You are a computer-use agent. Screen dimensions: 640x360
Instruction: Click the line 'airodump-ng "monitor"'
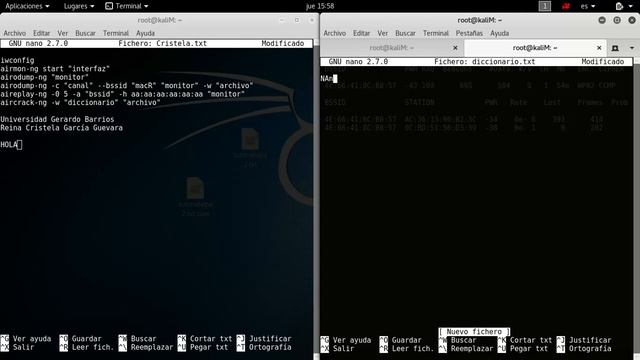[44, 77]
